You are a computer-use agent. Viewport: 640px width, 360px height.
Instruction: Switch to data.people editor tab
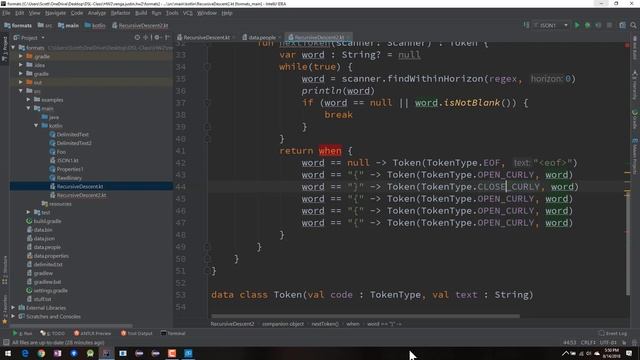(x=261, y=37)
